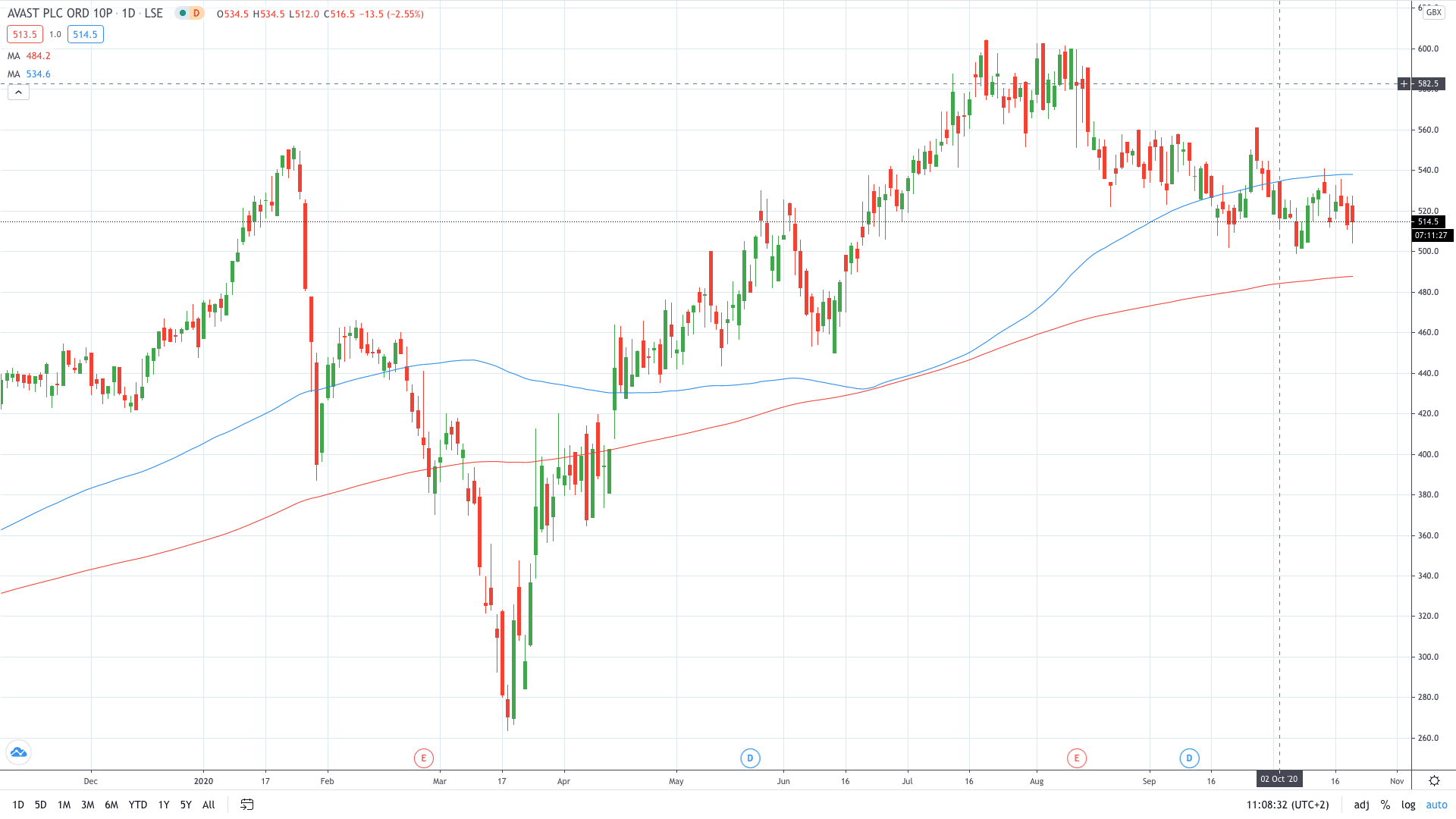Image resolution: width=1456 pixels, height=819 pixels.
Task: Toggle the log scale
Action: click(1408, 805)
